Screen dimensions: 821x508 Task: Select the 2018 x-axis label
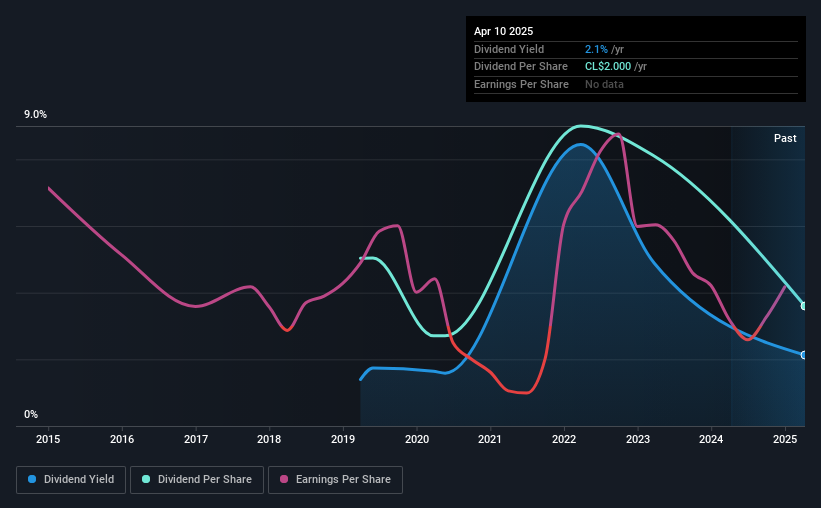point(269,439)
